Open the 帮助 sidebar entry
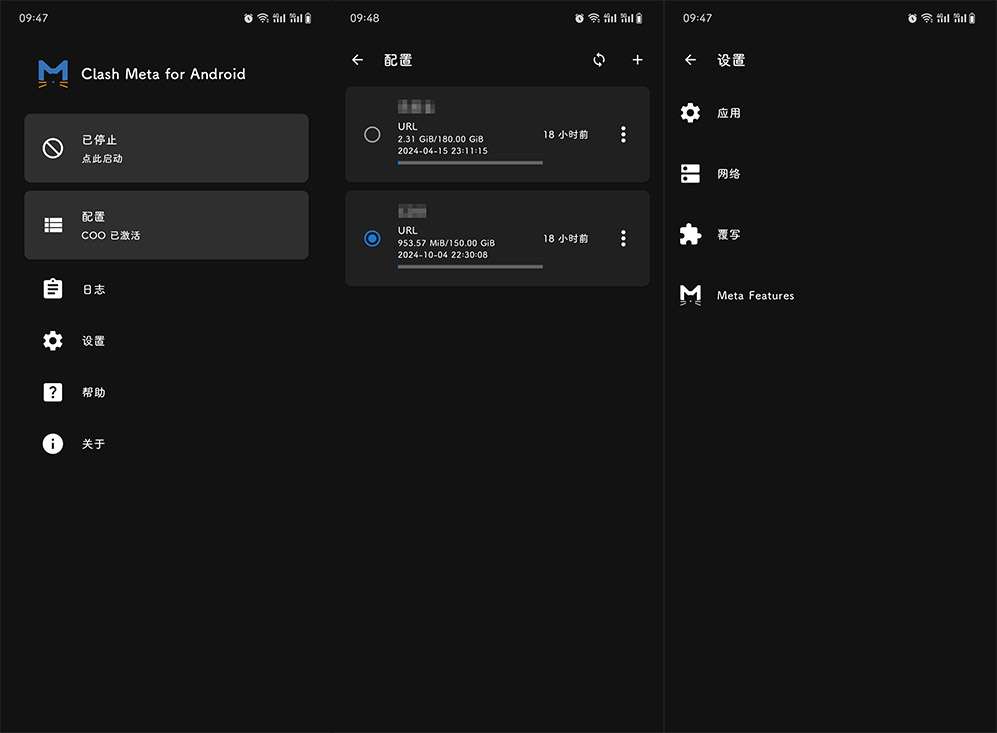Image resolution: width=997 pixels, height=733 pixels. pos(53,391)
